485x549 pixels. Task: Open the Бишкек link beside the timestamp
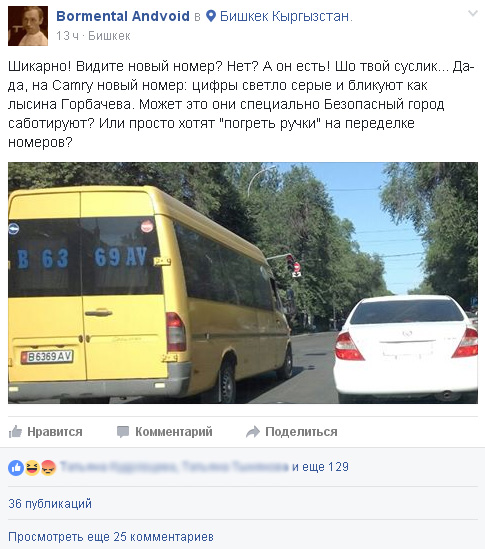(x=109, y=36)
